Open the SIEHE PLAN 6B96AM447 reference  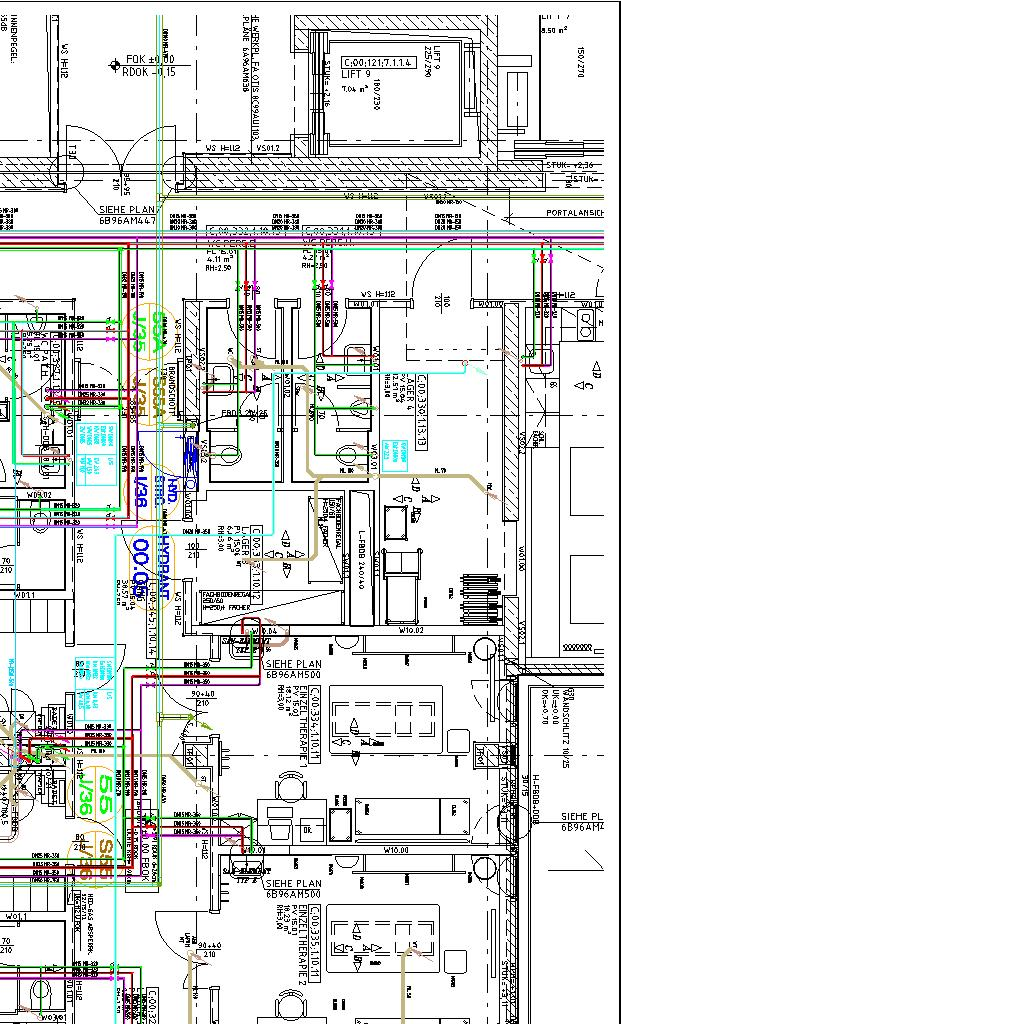(x=127, y=214)
